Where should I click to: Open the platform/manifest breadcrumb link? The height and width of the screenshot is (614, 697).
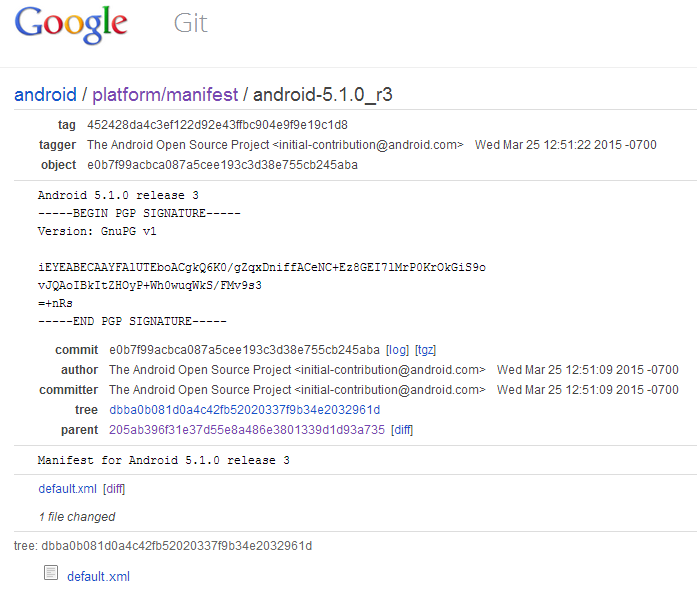(x=165, y=95)
